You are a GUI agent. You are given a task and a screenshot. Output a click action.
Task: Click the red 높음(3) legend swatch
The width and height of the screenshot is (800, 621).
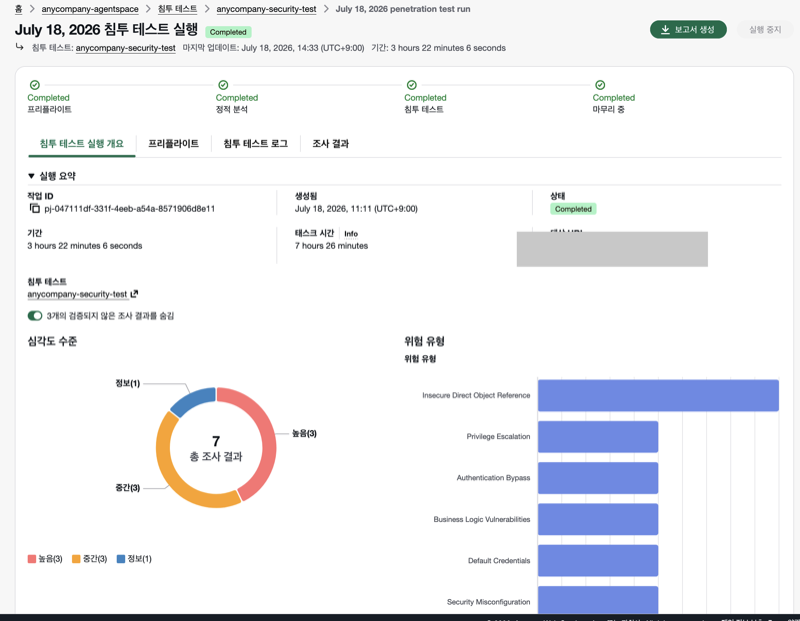(x=32, y=559)
